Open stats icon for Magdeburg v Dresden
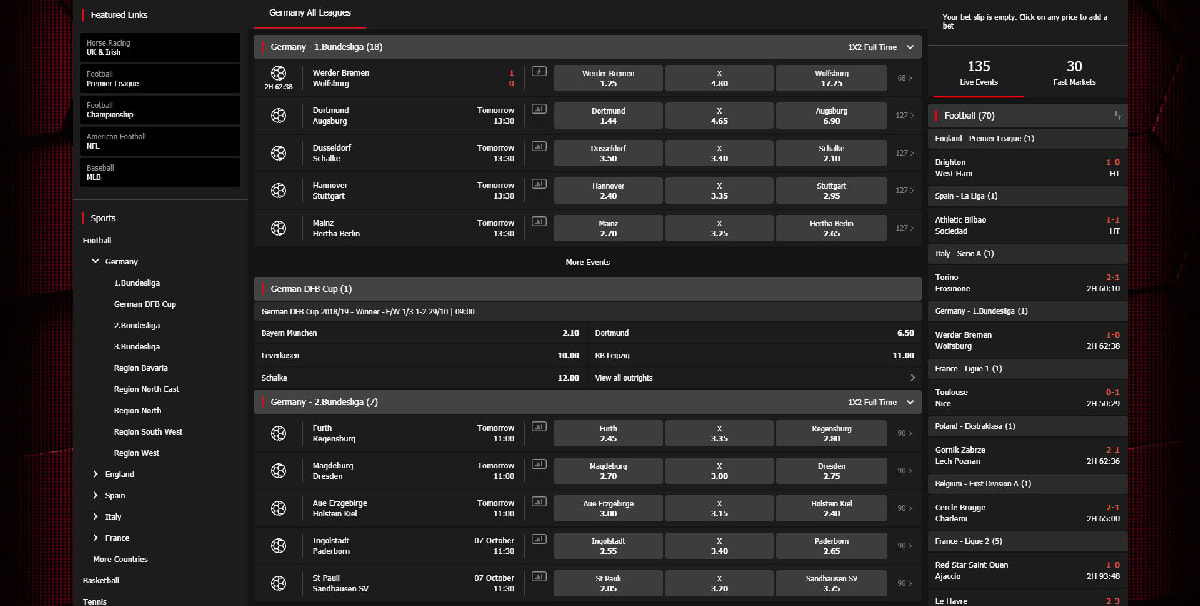Image resolution: width=1200 pixels, height=606 pixels. pos(539,465)
